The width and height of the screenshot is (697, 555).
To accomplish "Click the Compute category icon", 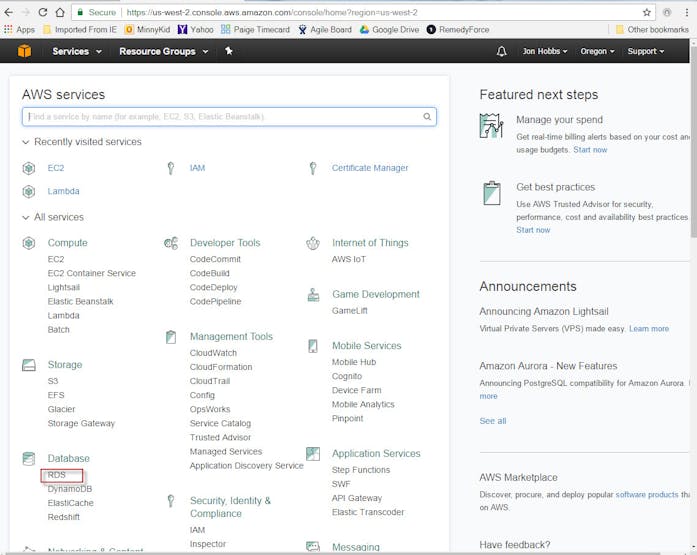I will coord(29,243).
